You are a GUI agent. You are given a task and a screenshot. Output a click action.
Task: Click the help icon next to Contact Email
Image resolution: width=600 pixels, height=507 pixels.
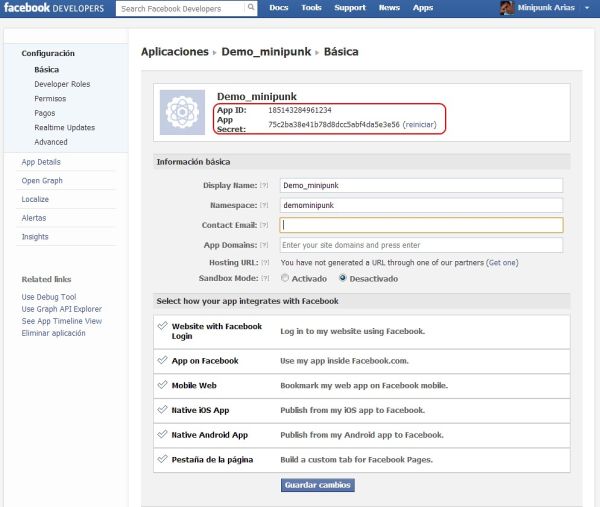coord(264,225)
